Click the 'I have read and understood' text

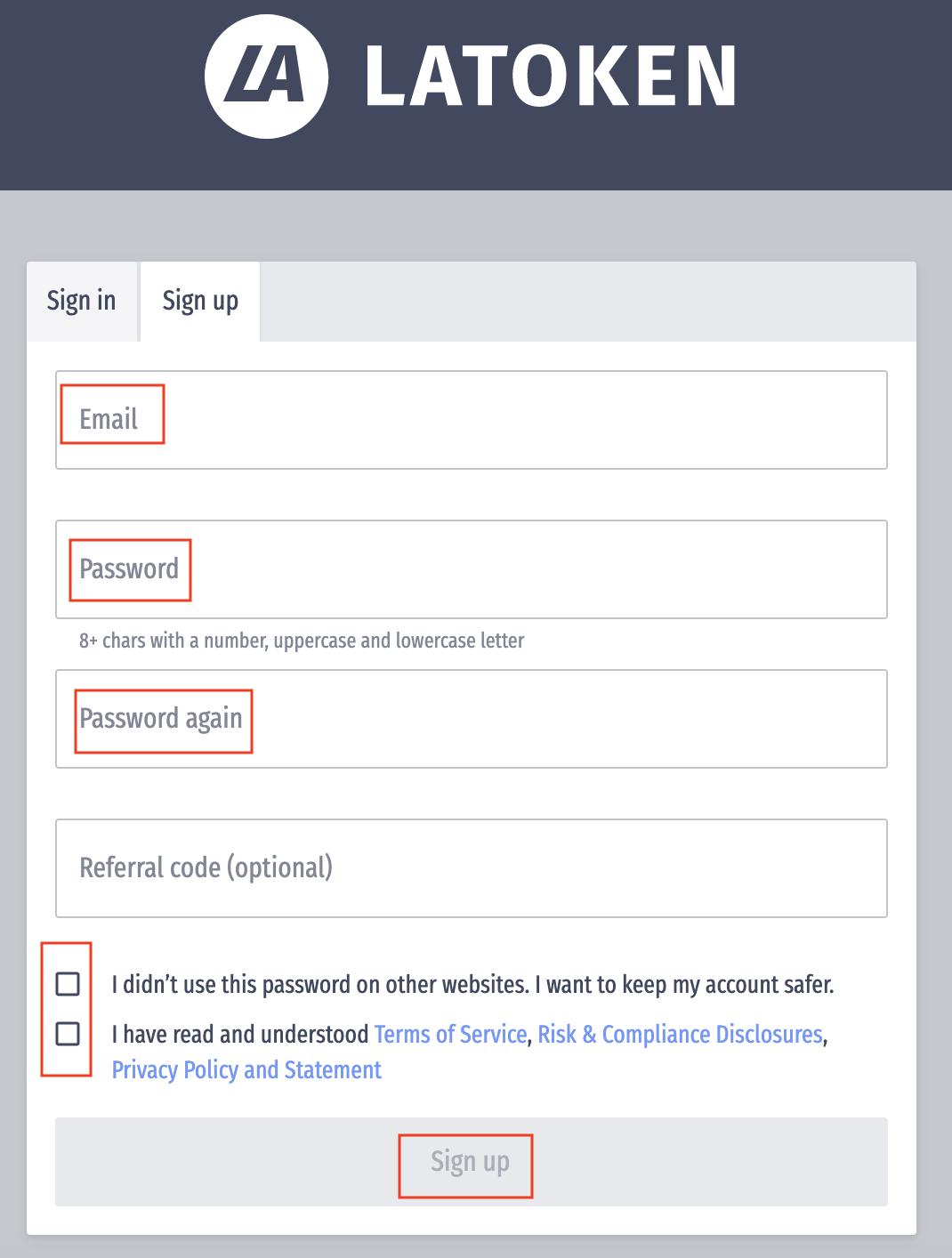240,1035
